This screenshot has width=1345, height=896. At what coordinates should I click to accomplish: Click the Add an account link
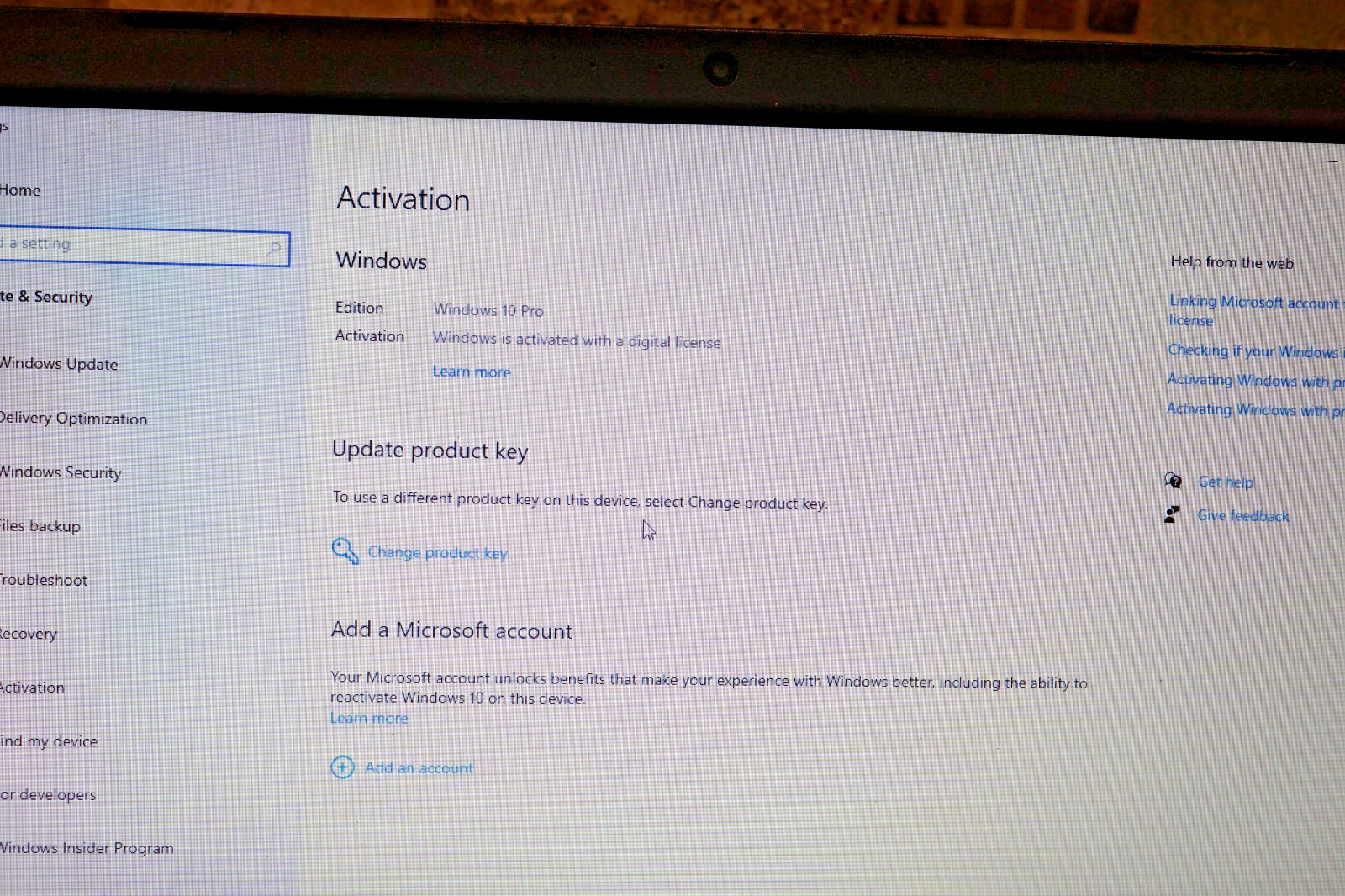click(419, 768)
